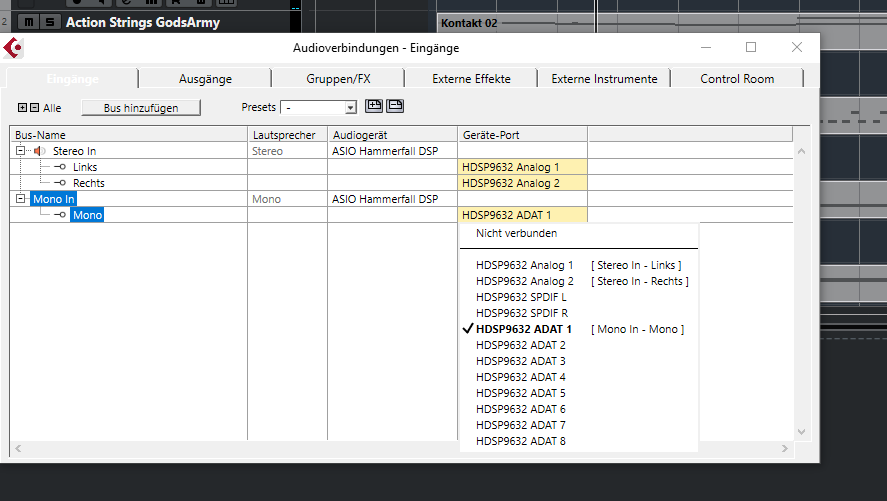The width and height of the screenshot is (887, 501).
Task: Click the Mono row HDSP9632 ADAT 1 port cell
Action: (522, 215)
